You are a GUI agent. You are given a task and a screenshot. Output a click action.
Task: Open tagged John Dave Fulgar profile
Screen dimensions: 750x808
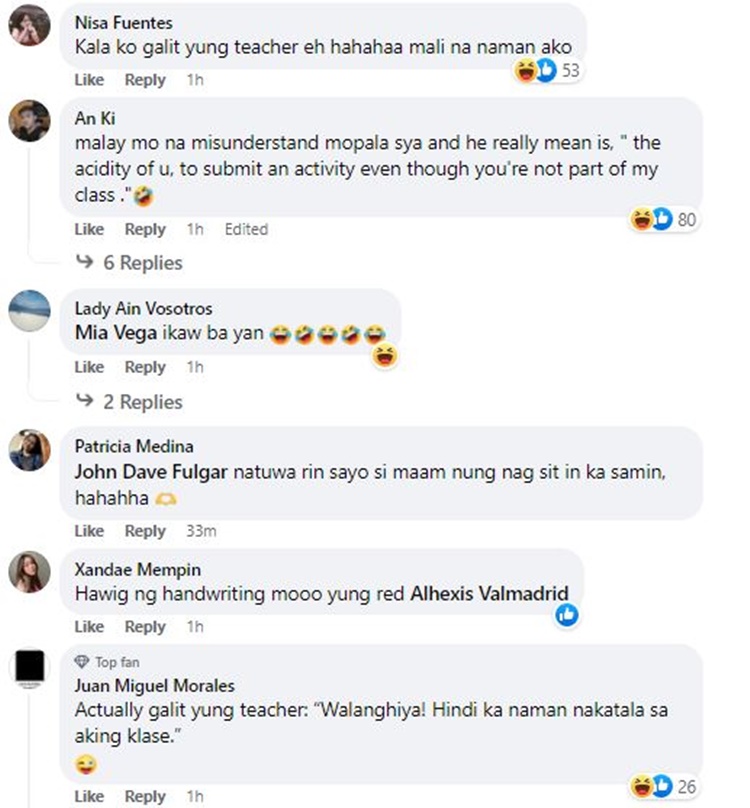151,472
